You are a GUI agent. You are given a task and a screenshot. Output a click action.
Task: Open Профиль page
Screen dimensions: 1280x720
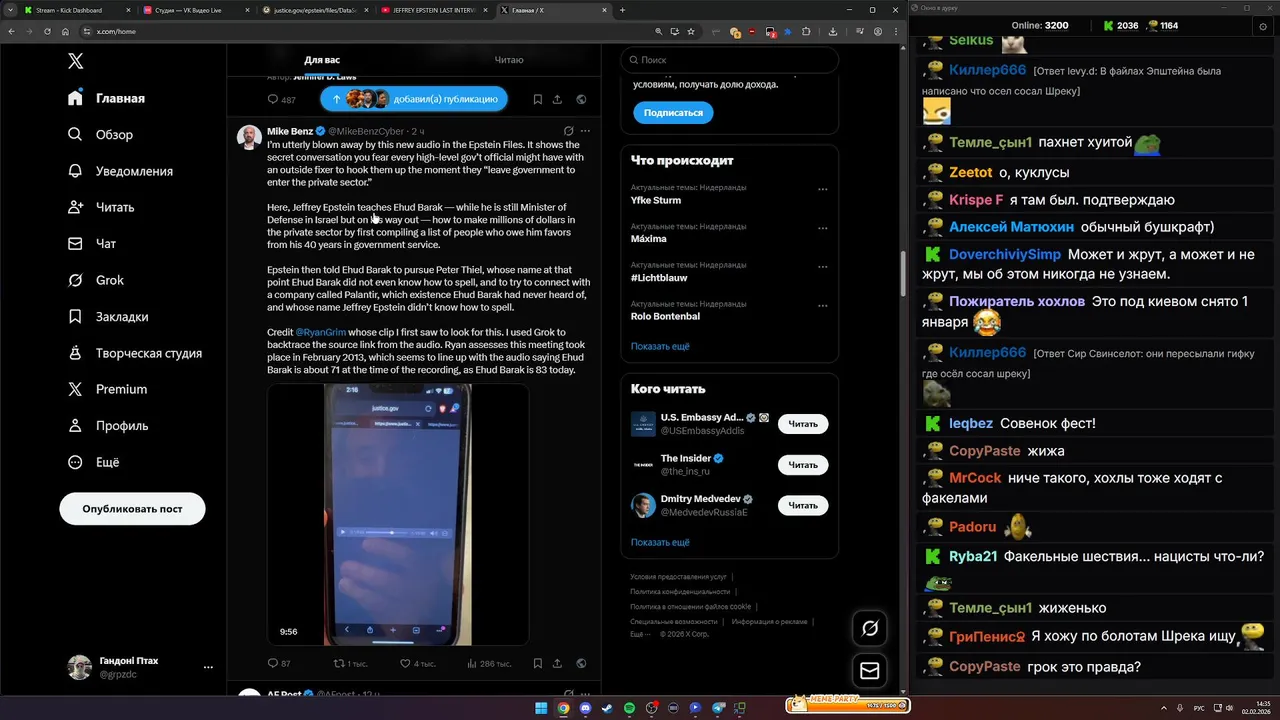(x=107, y=425)
